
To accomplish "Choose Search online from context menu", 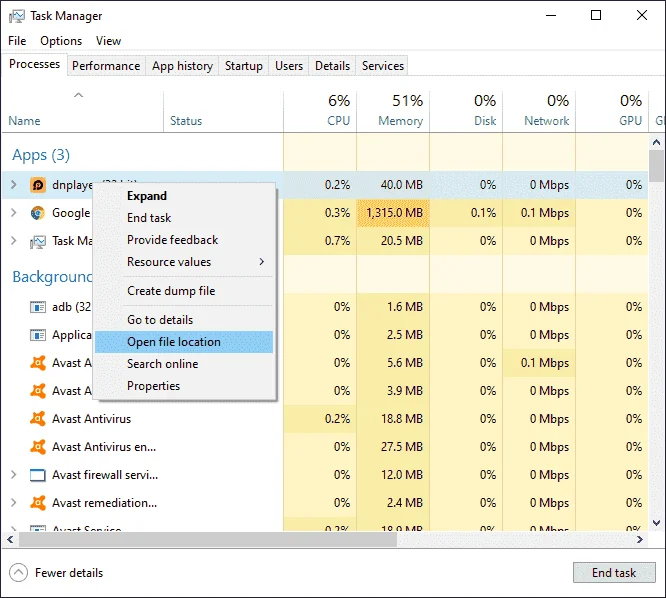I will click(184, 364).
